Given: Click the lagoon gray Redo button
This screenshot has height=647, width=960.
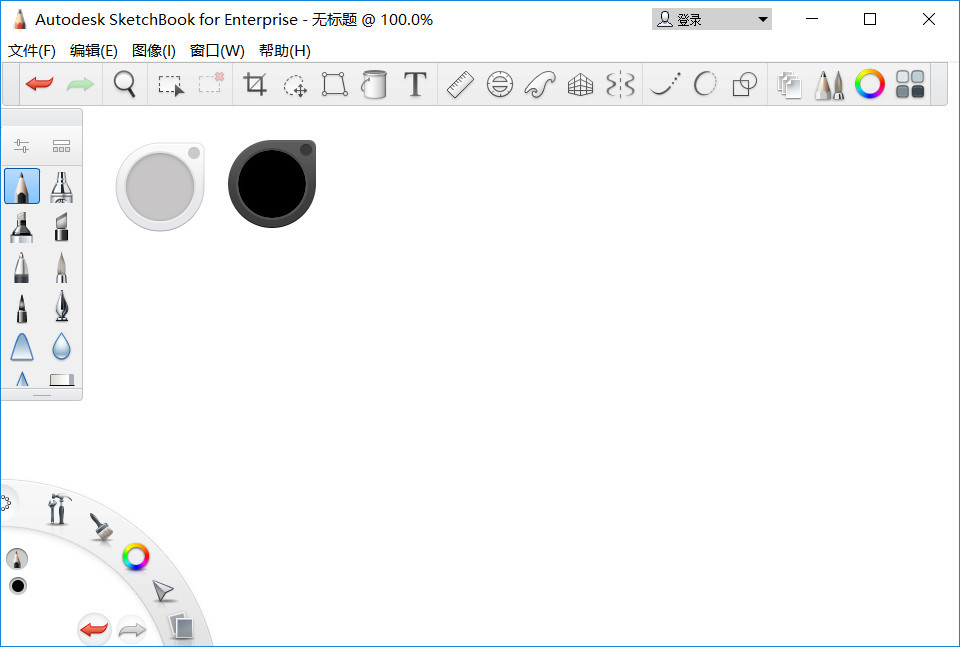Looking at the screenshot, I should click(x=132, y=629).
